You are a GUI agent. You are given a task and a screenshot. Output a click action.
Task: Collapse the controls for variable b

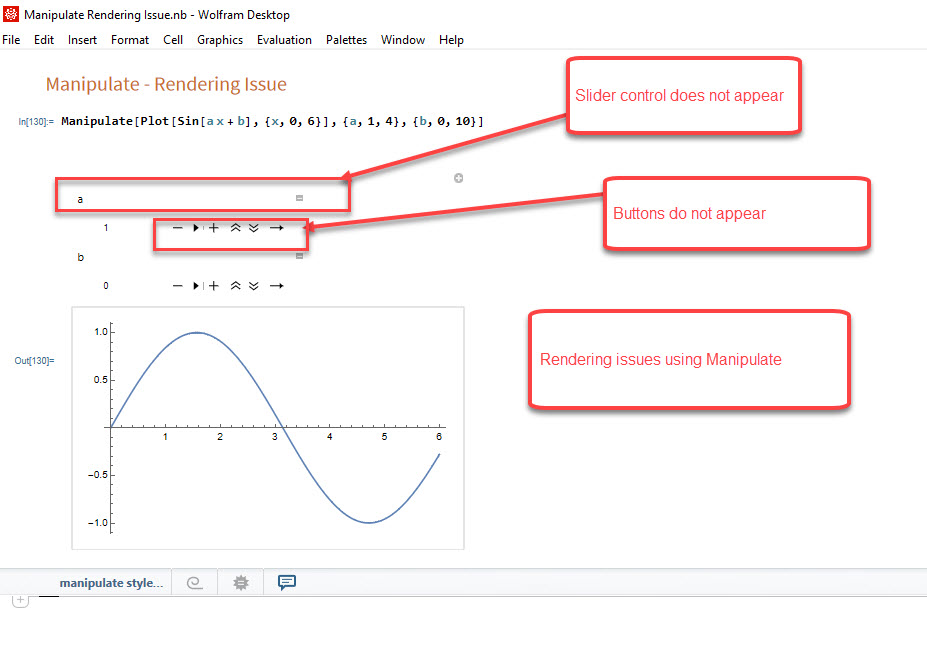(299, 256)
